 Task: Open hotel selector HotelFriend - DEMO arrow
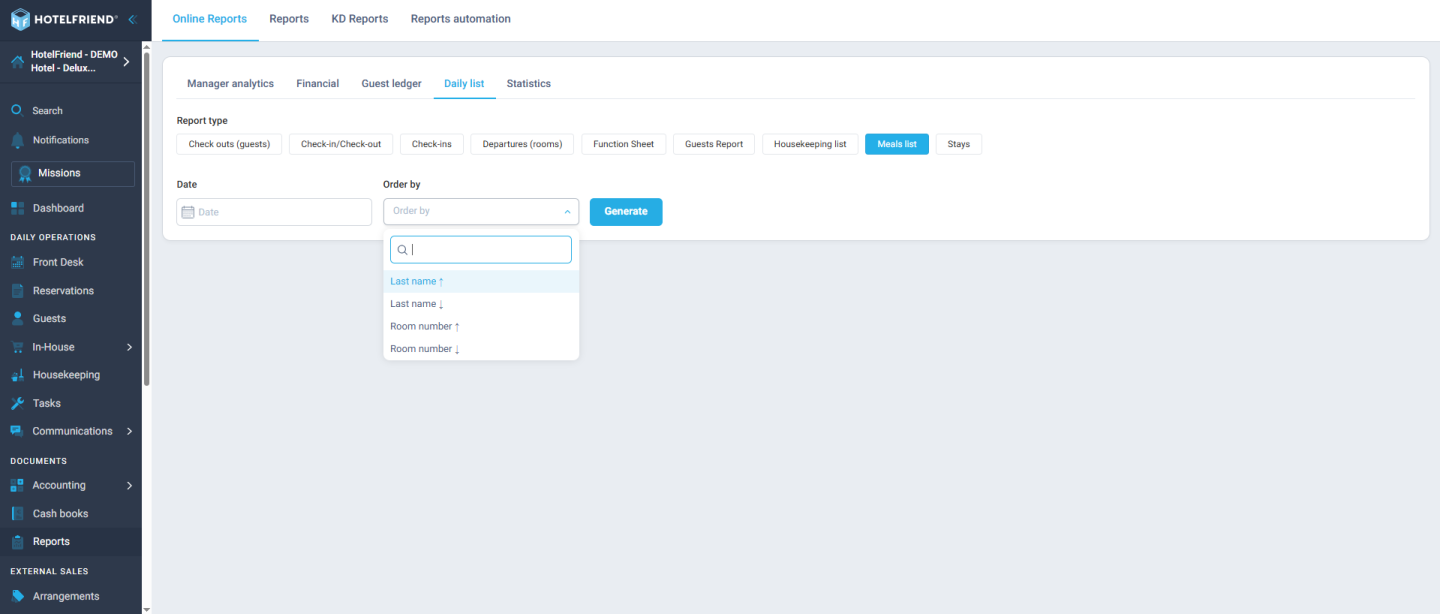[126, 62]
